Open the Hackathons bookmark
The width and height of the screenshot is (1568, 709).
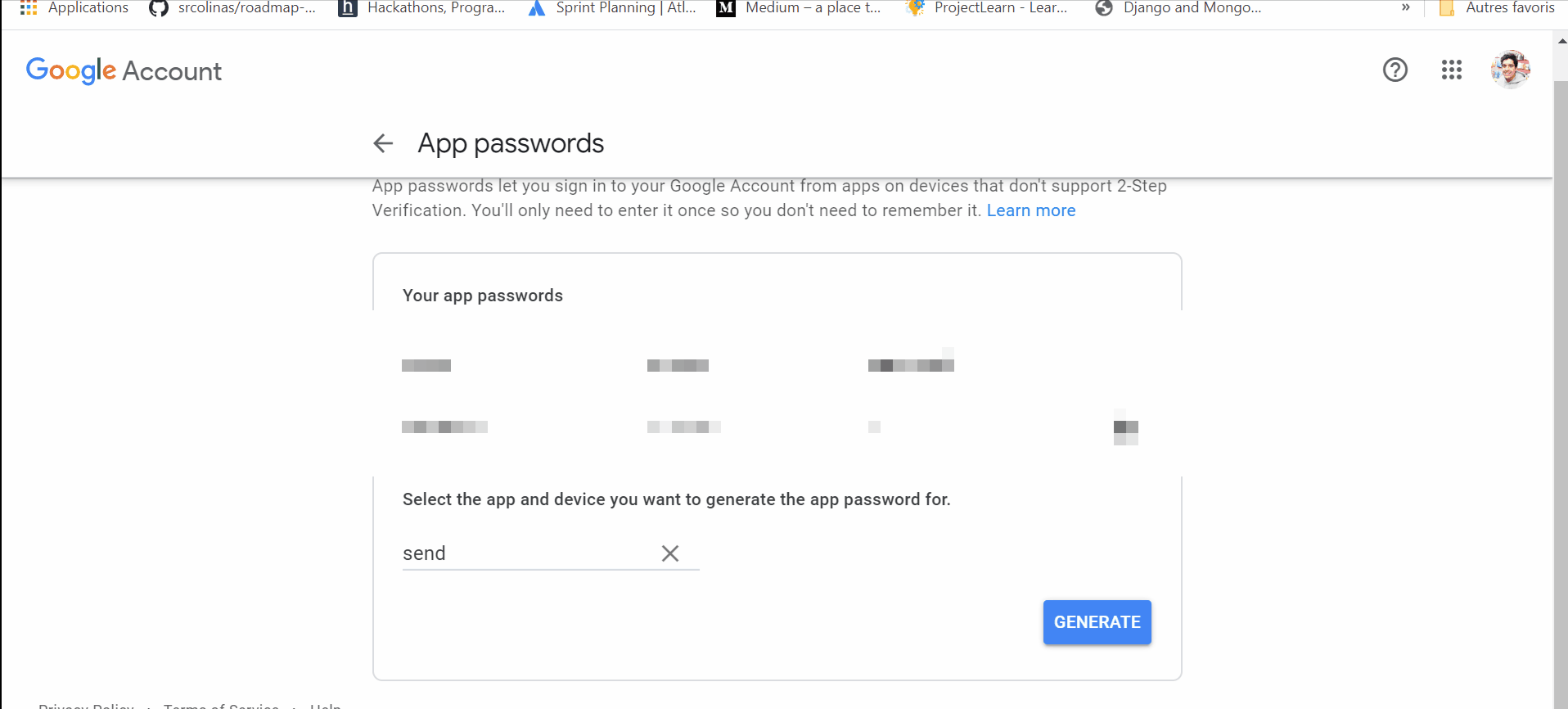421,8
